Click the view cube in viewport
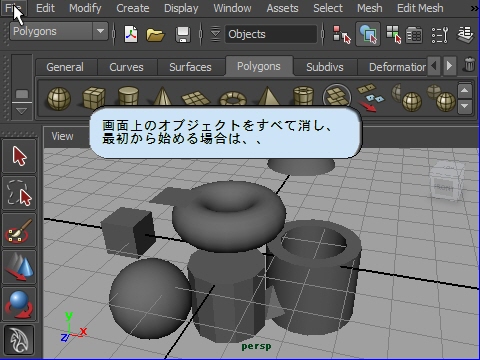480x360 pixels. [x=447, y=183]
